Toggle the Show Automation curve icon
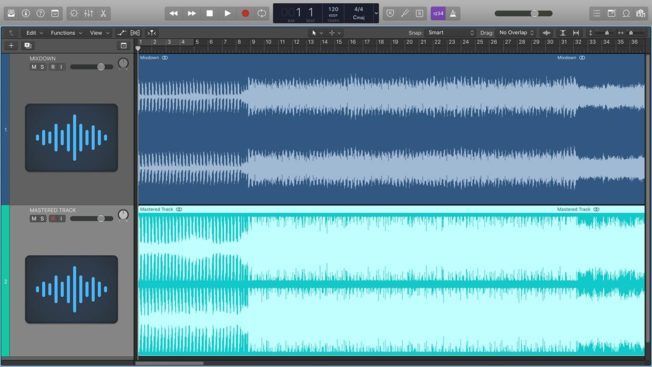 121,33
